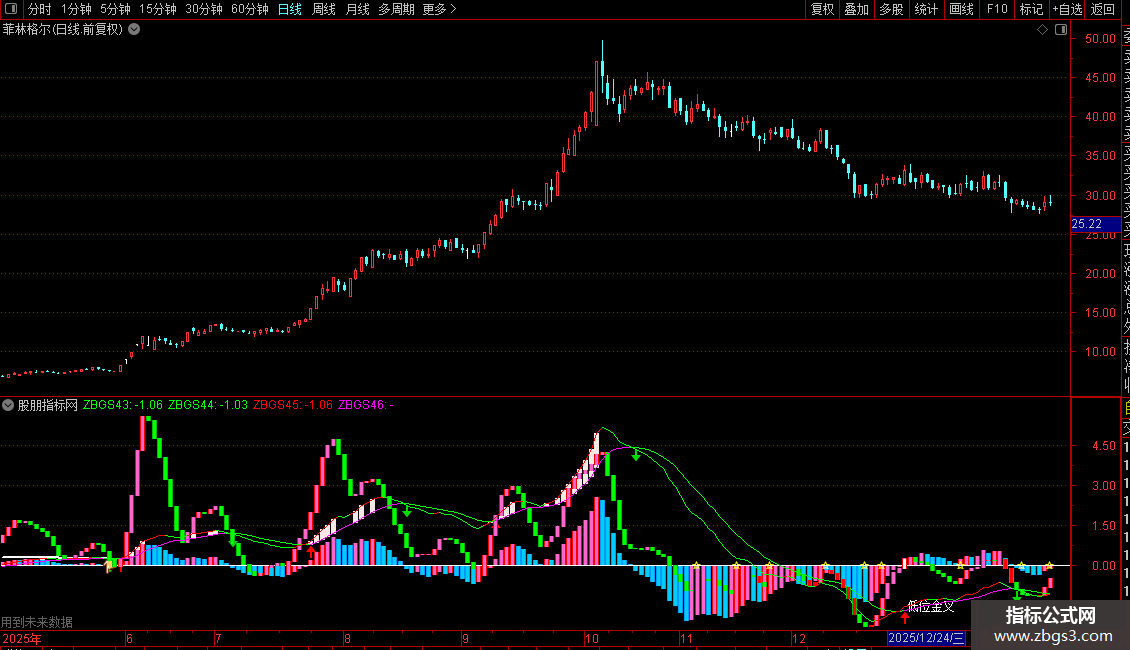Expand the indicator menu beside 股朋指标网
Screen dimensions: 1130x650
coord(8,405)
